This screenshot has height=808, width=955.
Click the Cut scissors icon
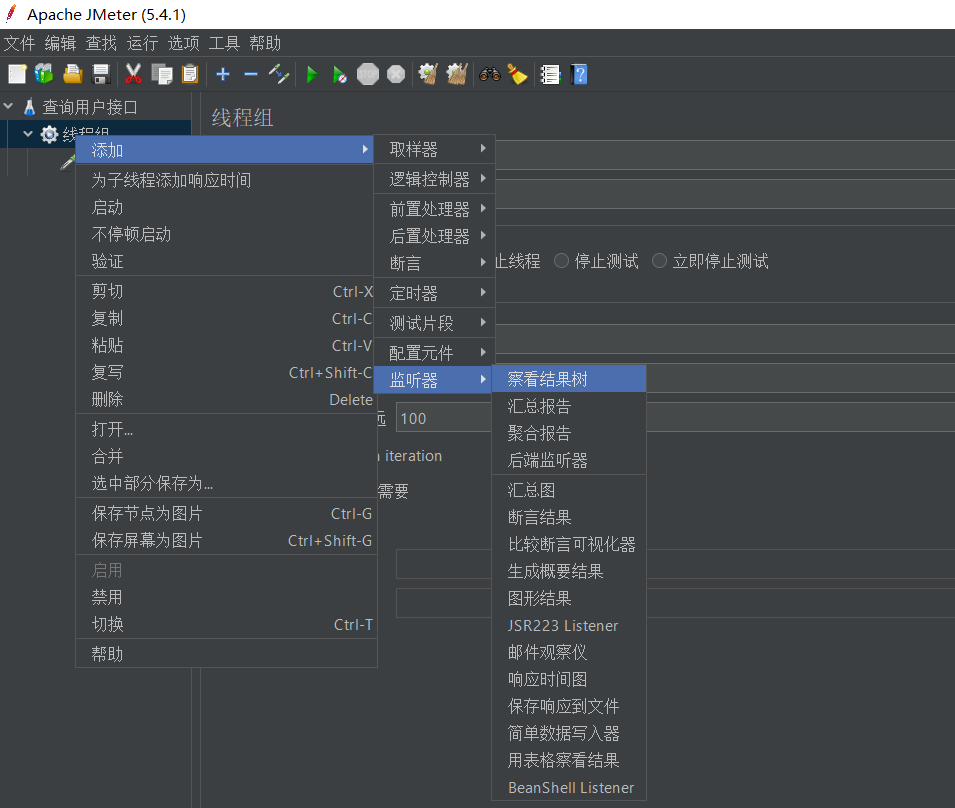point(133,74)
